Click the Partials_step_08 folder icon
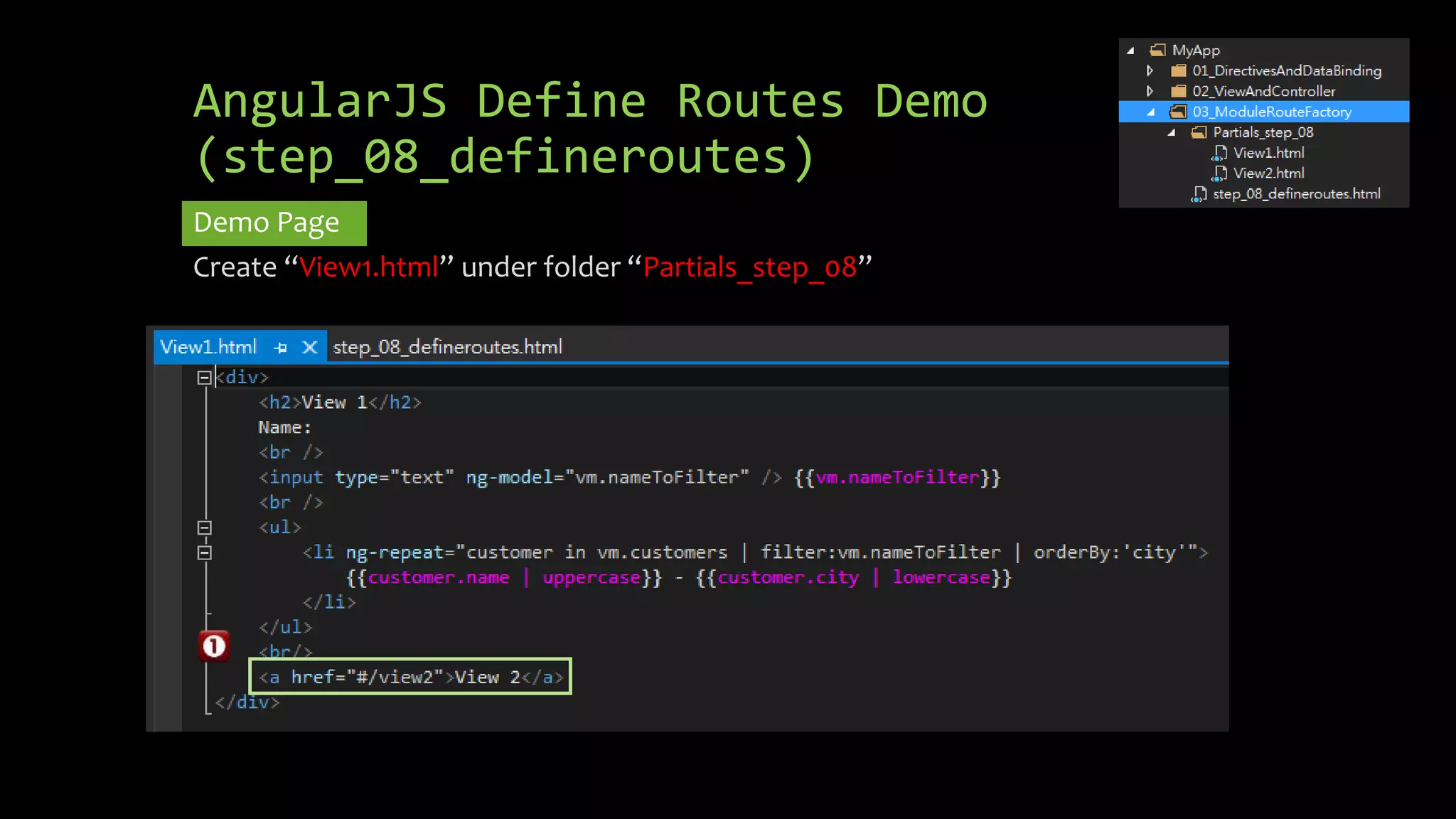 (x=1199, y=132)
